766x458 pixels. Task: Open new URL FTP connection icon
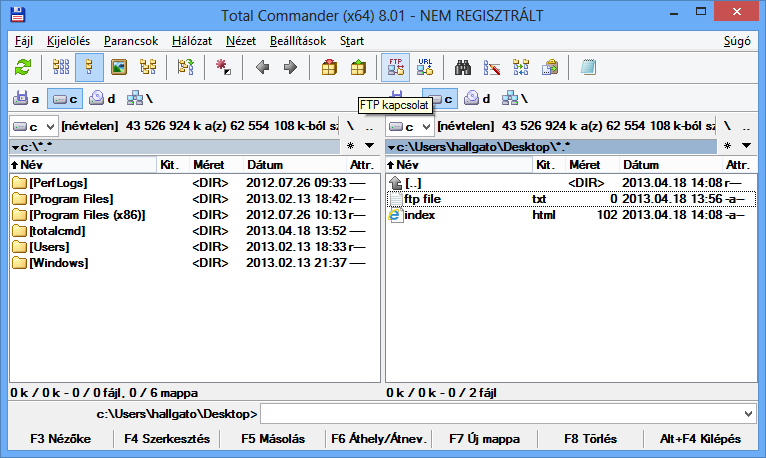pos(425,67)
